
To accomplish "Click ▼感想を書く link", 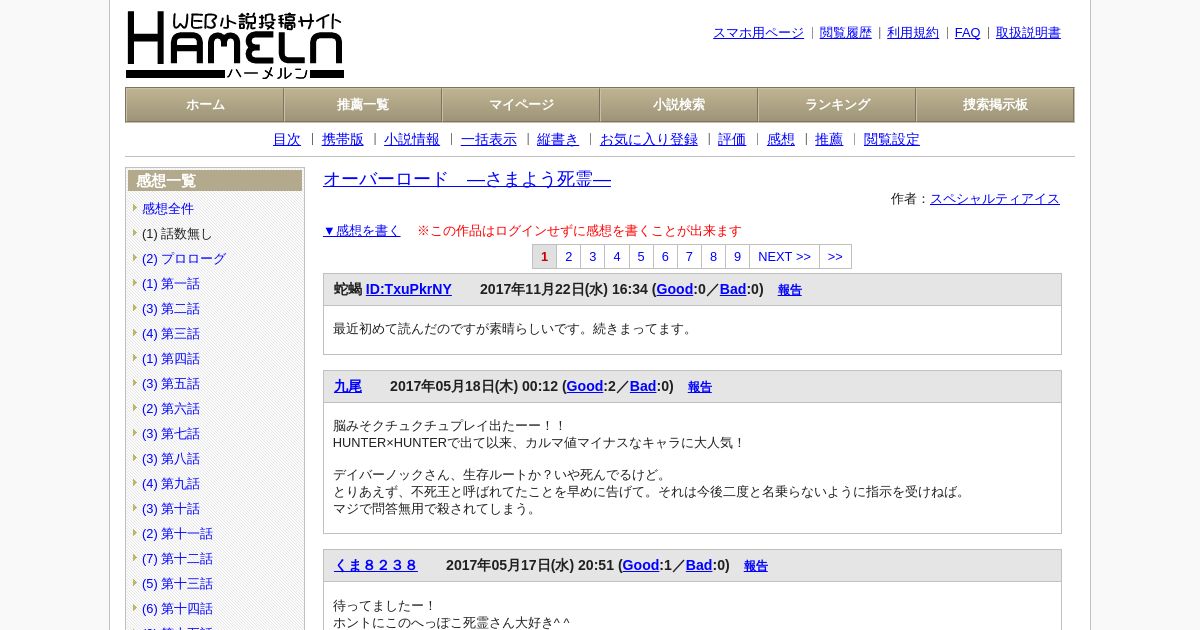I will [362, 231].
